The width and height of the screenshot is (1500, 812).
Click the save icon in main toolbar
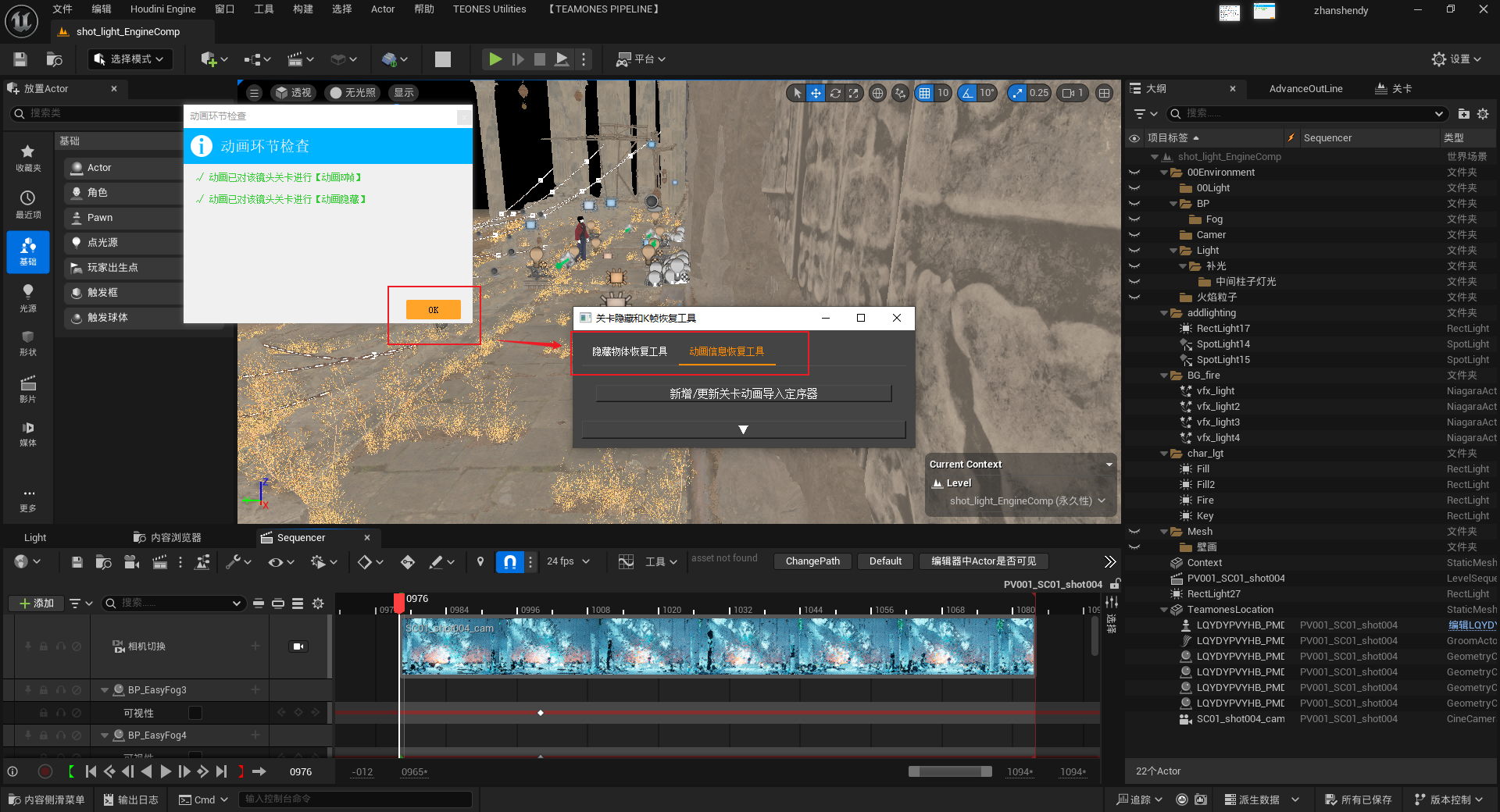(x=20, y=59)
